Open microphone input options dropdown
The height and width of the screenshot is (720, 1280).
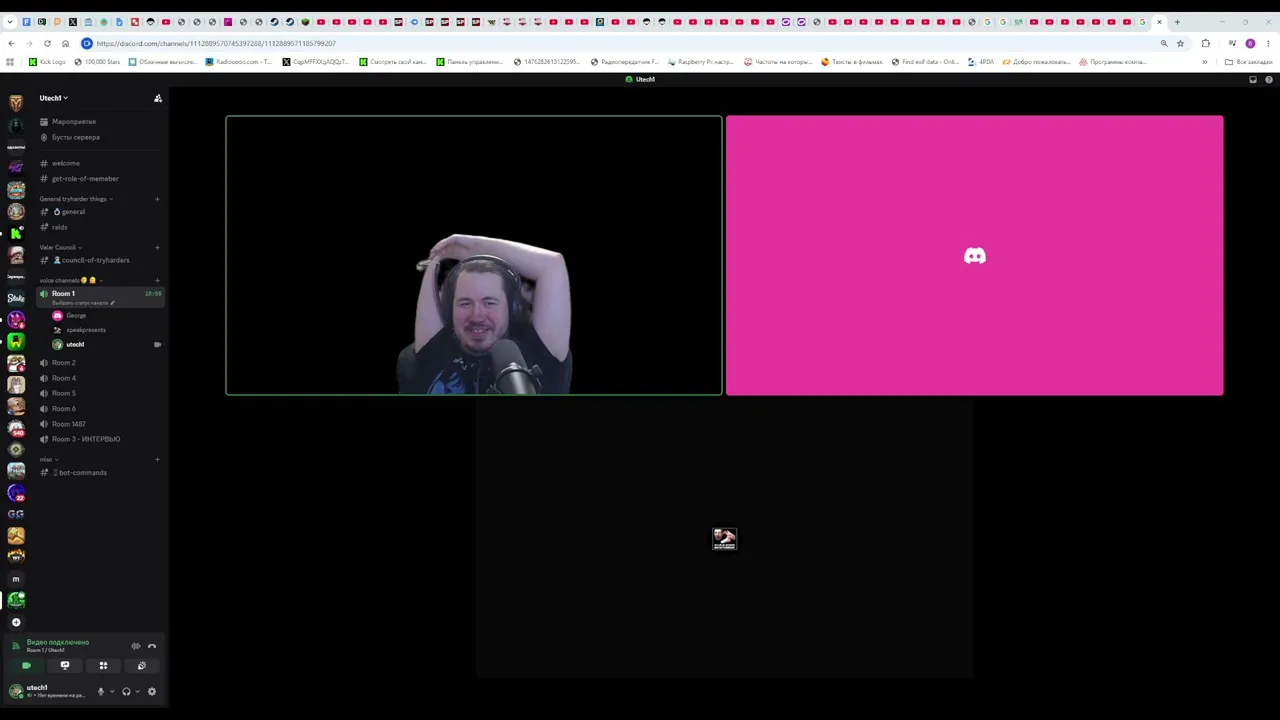(x=111, y=692)
